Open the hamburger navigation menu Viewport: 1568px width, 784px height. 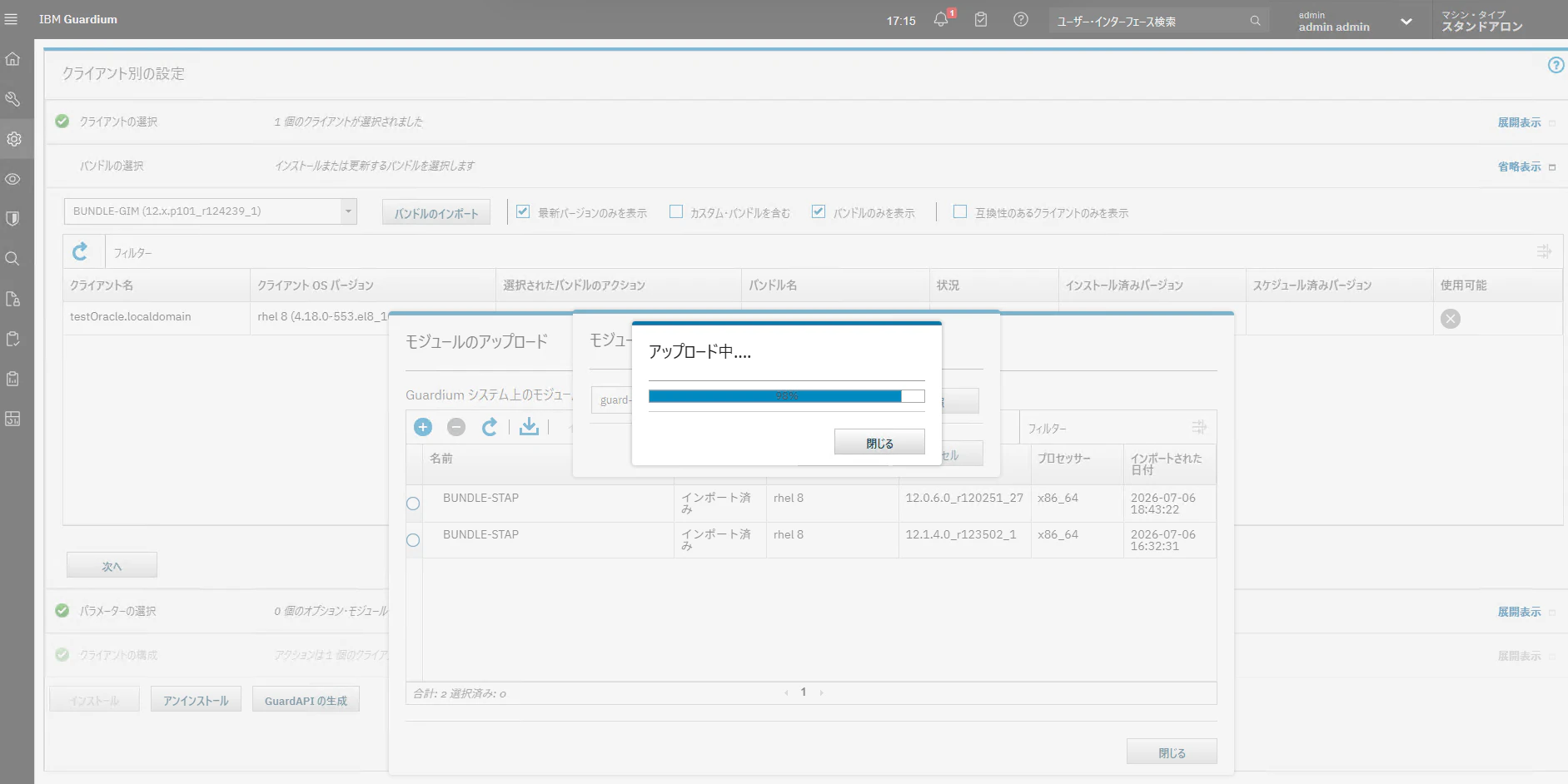pyautogui.click(x=11, y=19)
